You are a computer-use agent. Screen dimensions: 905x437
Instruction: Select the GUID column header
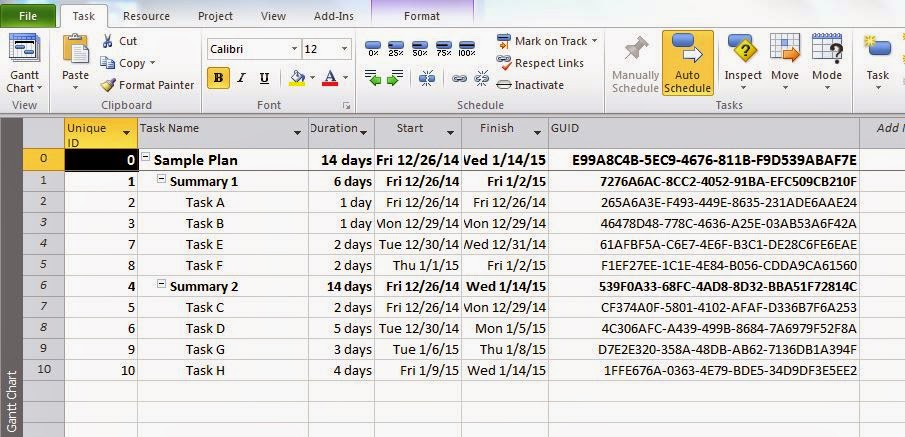(704, 133)
